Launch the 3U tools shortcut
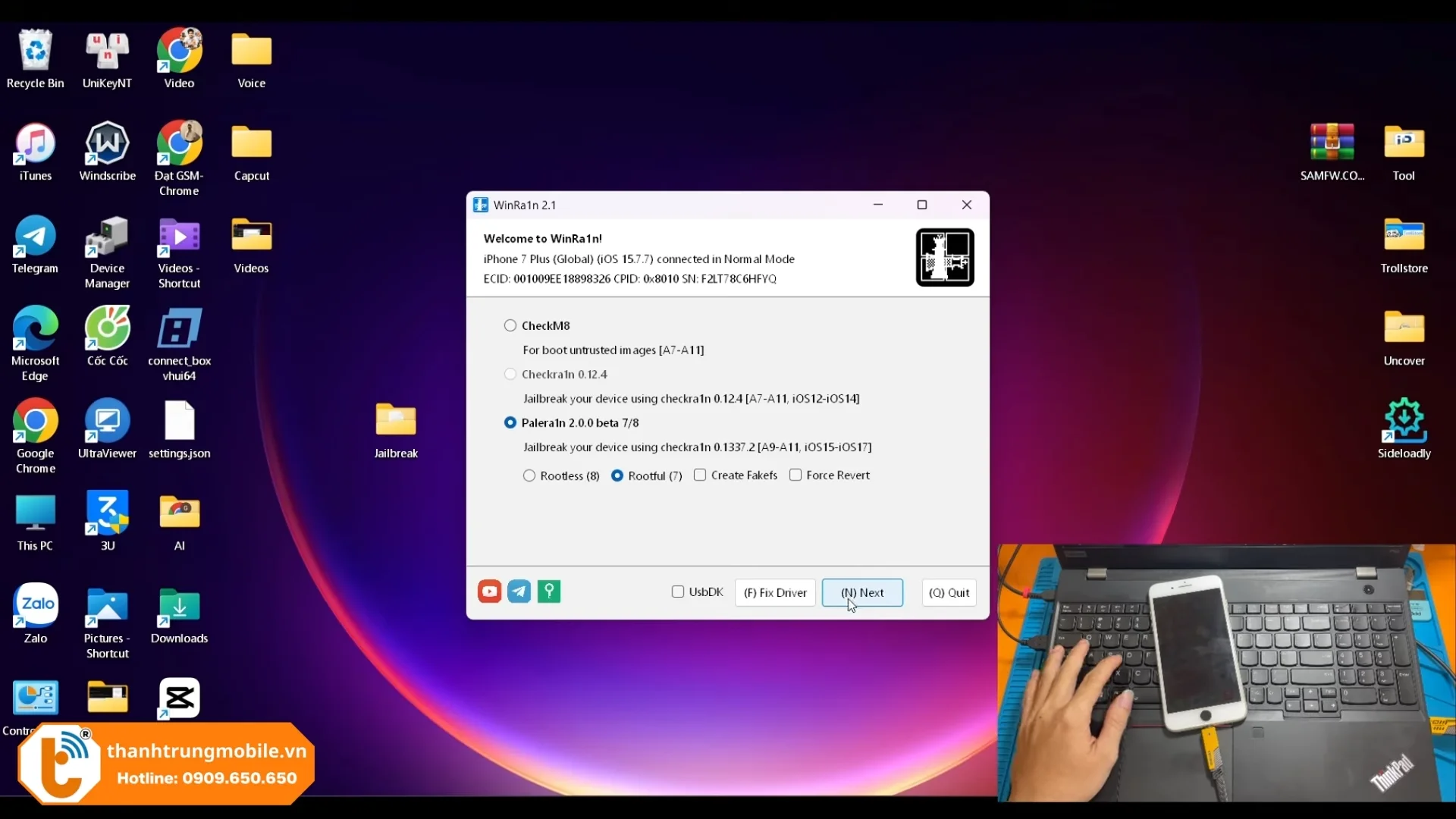This screenshot has height=819, width=1456. coord(108,513)
